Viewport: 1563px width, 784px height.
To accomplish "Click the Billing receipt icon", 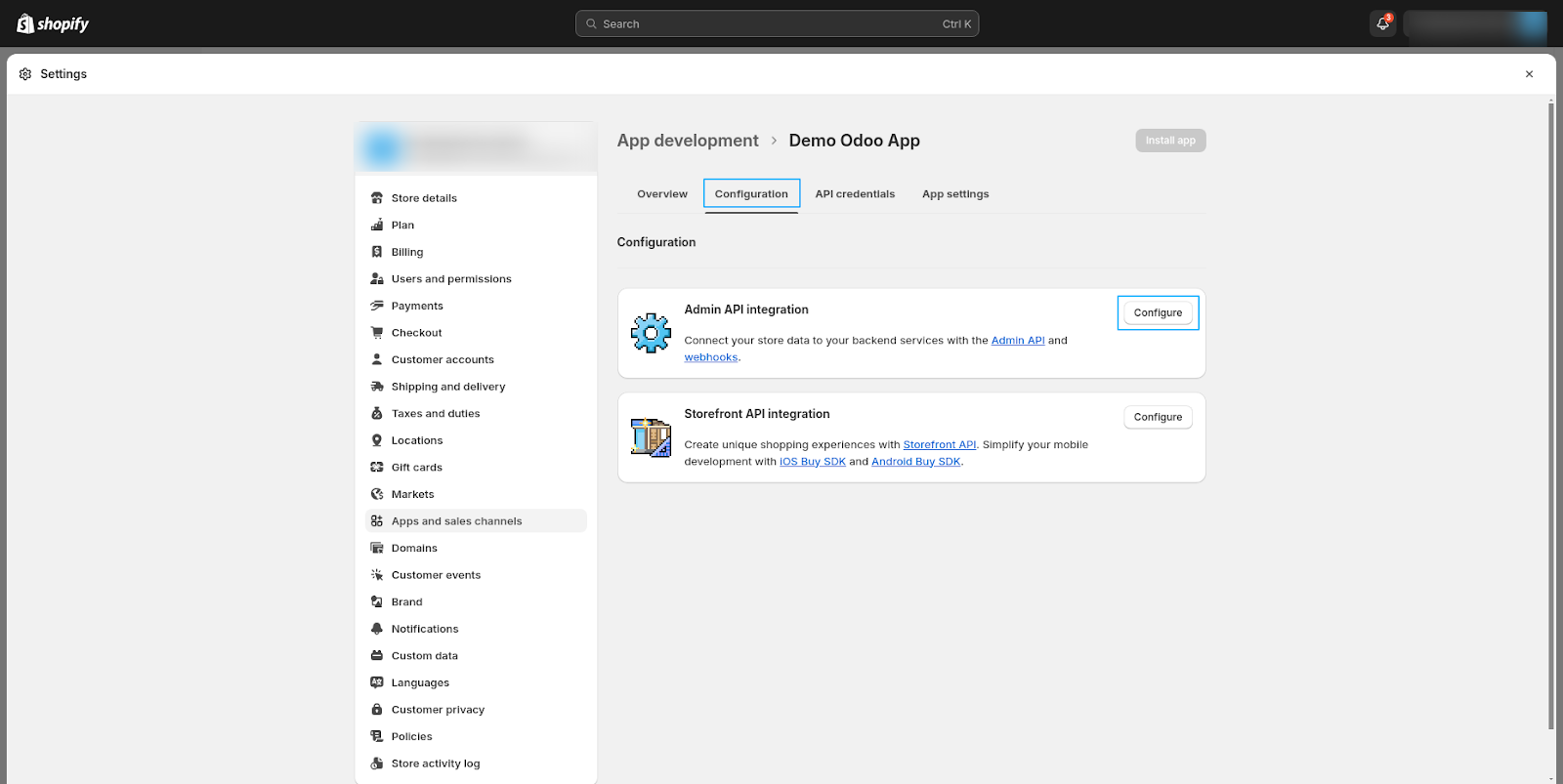I will tap(377, 252).
